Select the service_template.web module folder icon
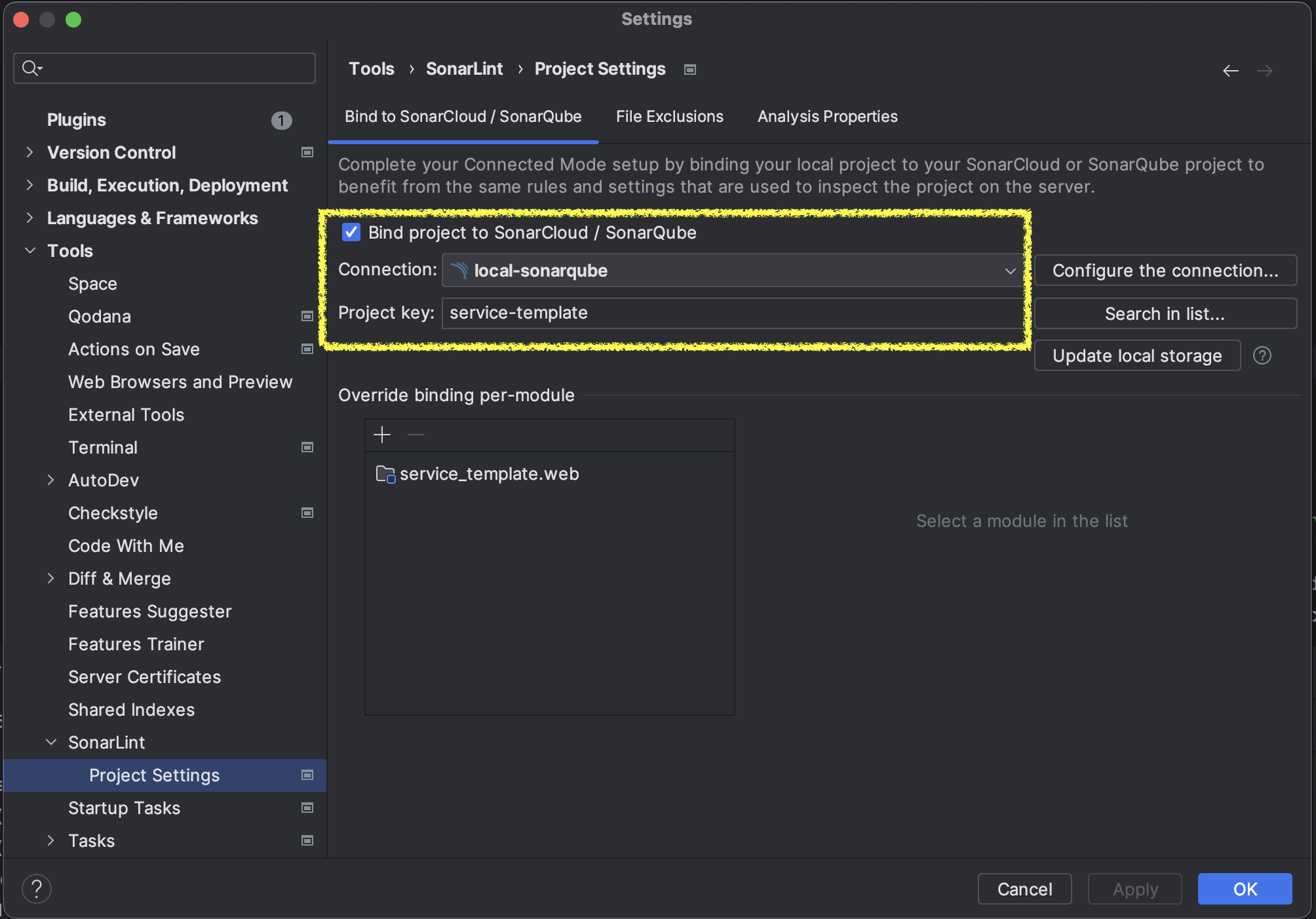The image size is (1316, 919). (x=385, y=474)
